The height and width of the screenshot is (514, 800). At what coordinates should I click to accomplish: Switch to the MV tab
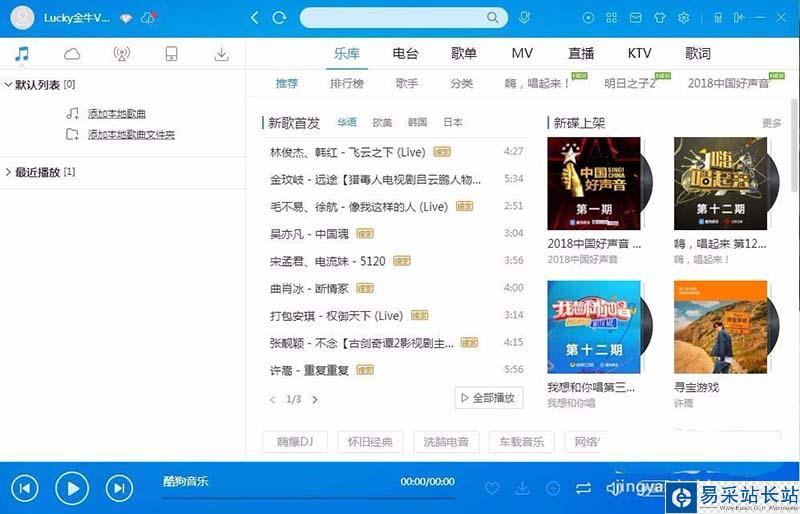pyautogui.click(x=522, y=54)
